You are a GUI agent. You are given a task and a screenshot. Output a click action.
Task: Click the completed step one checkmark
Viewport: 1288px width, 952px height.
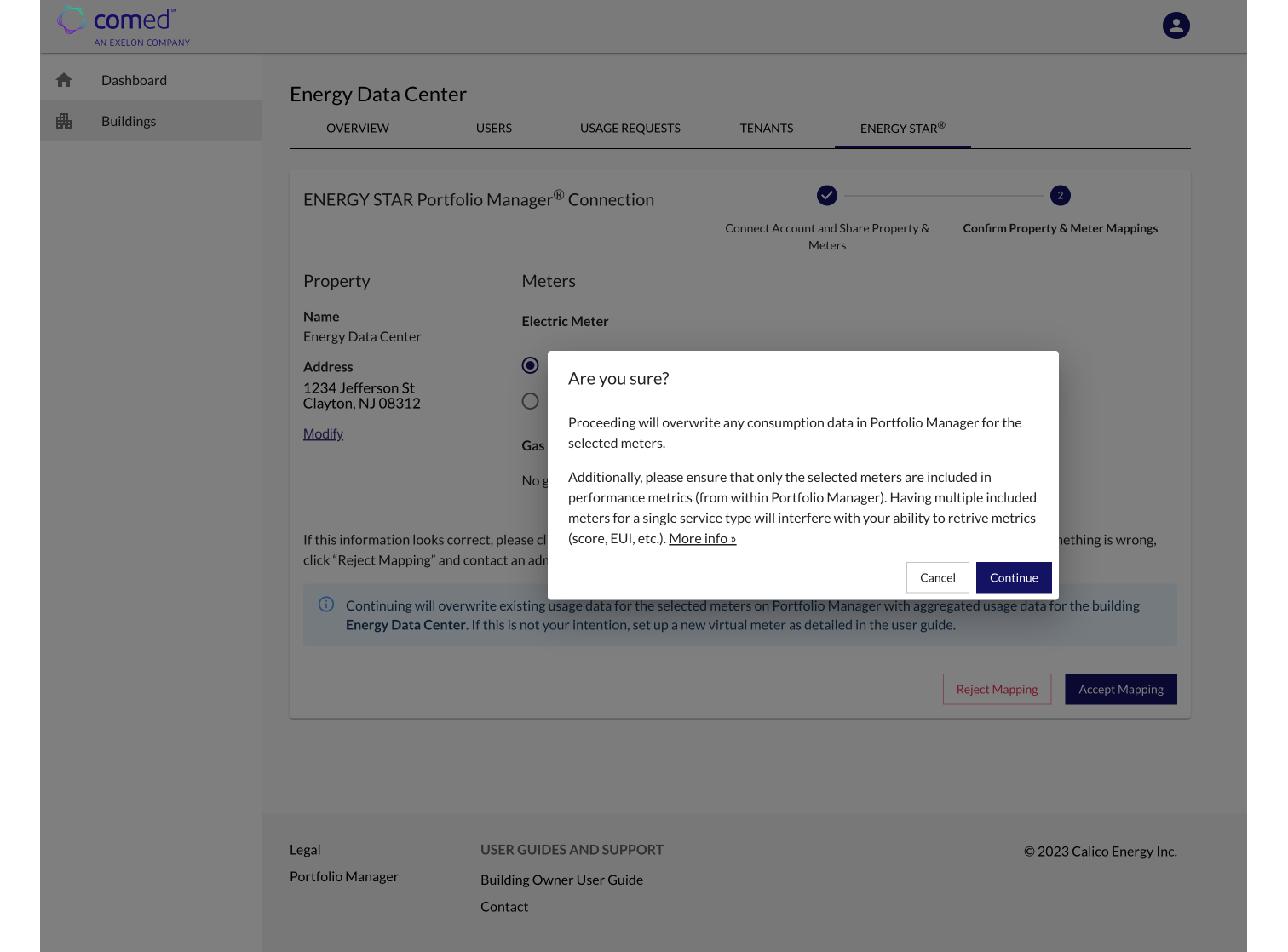(x=827, y=196)
